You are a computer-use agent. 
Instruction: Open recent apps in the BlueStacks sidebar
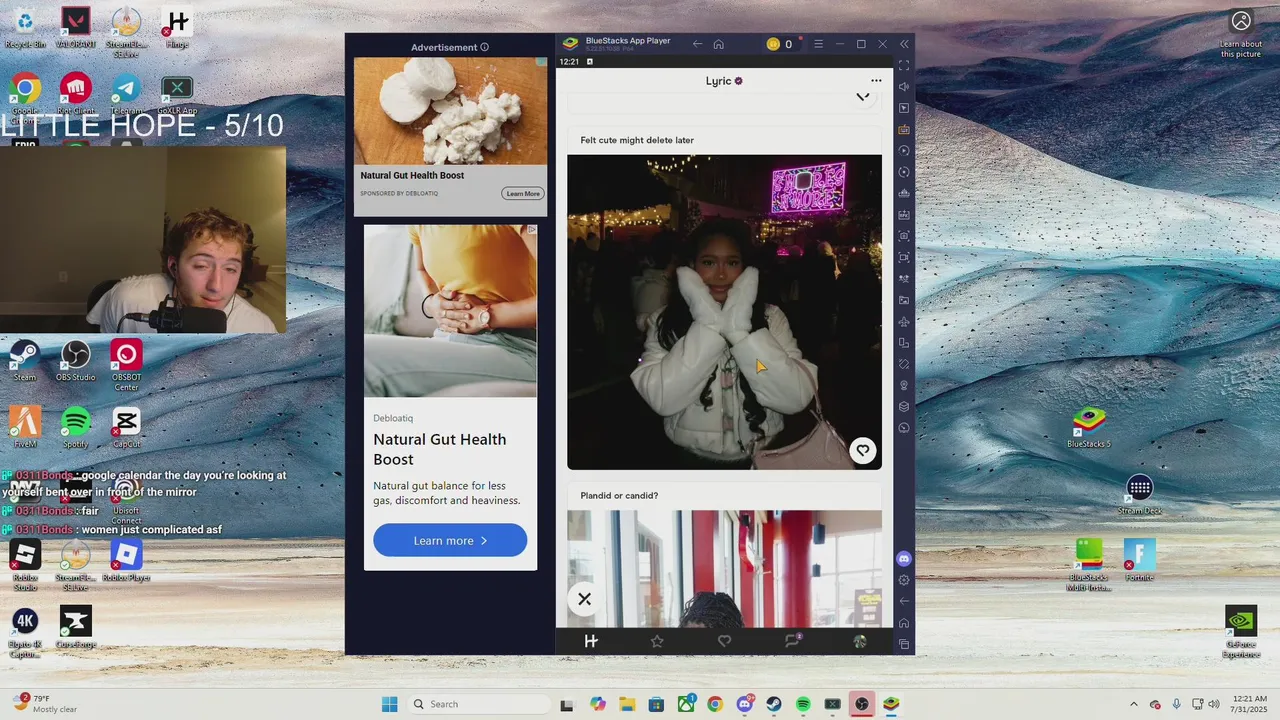click(904, 644)
